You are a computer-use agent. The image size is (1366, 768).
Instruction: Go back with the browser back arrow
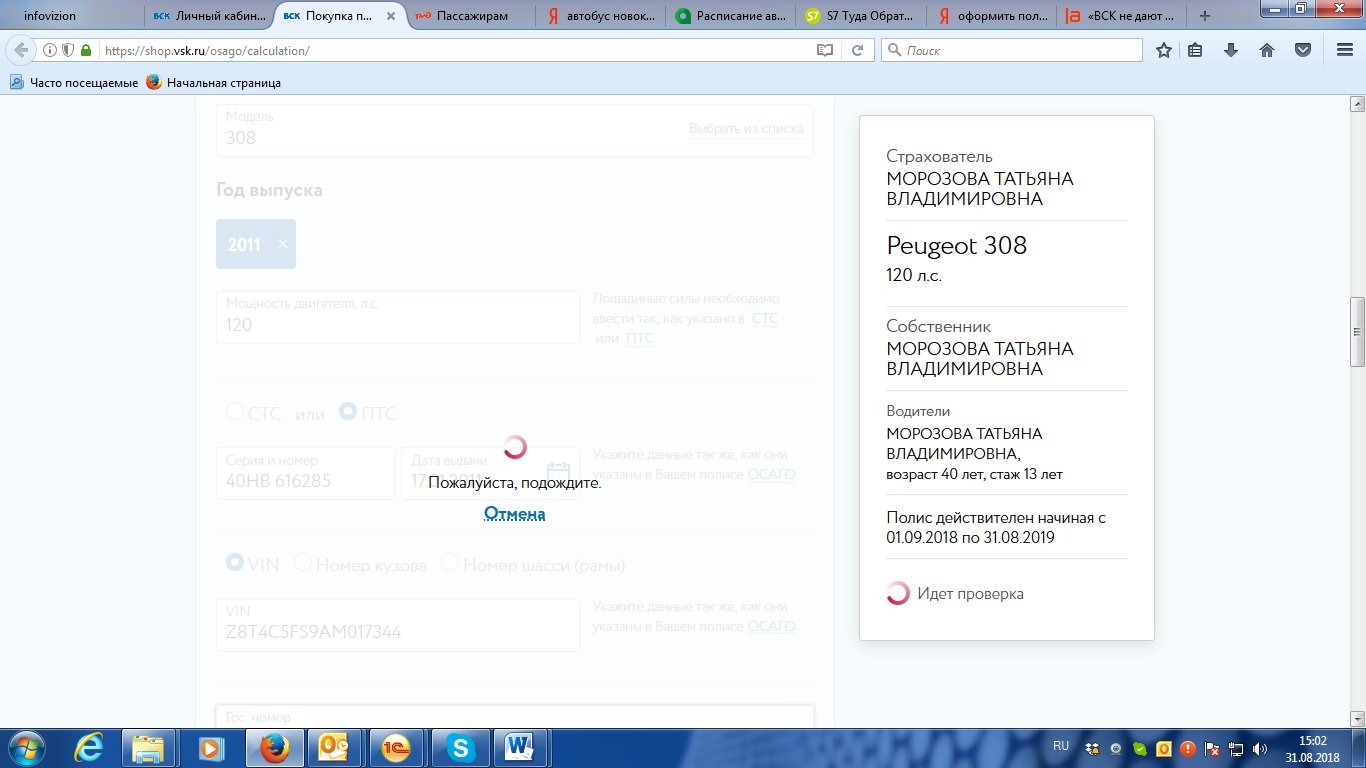pyautogui.click(x=21, y=50)
